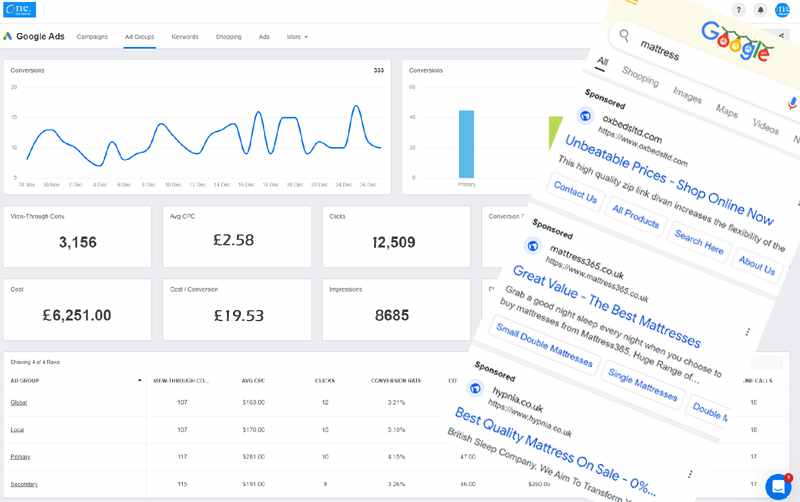Open the Secondary ad group link

tap(24, 484)
